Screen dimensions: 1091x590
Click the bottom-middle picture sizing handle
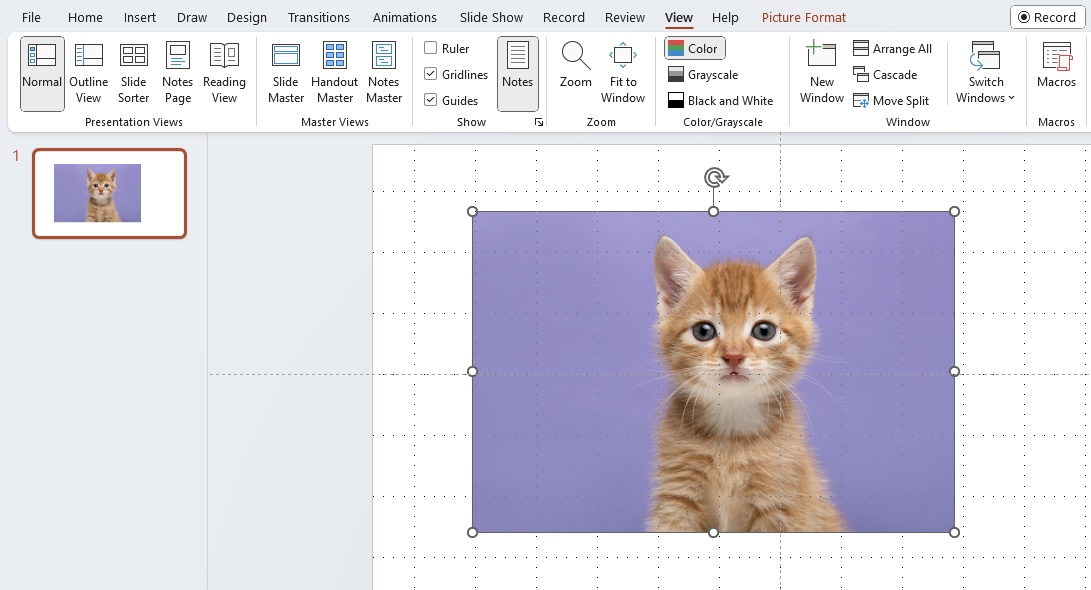pyautogui.click(x=713, y=533)
